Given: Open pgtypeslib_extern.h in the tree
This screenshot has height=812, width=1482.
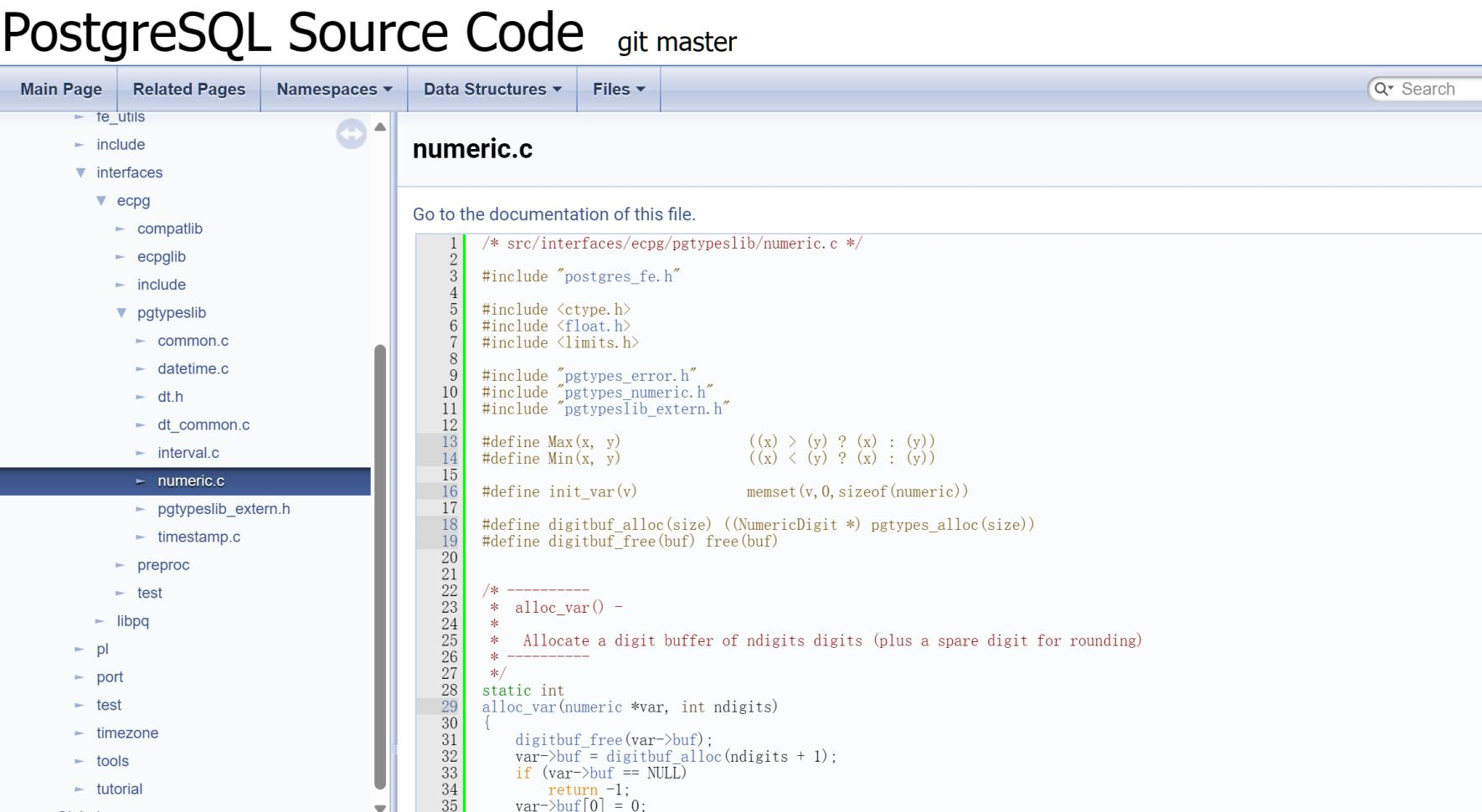Looking at the screenshot, I should point(224,509).
